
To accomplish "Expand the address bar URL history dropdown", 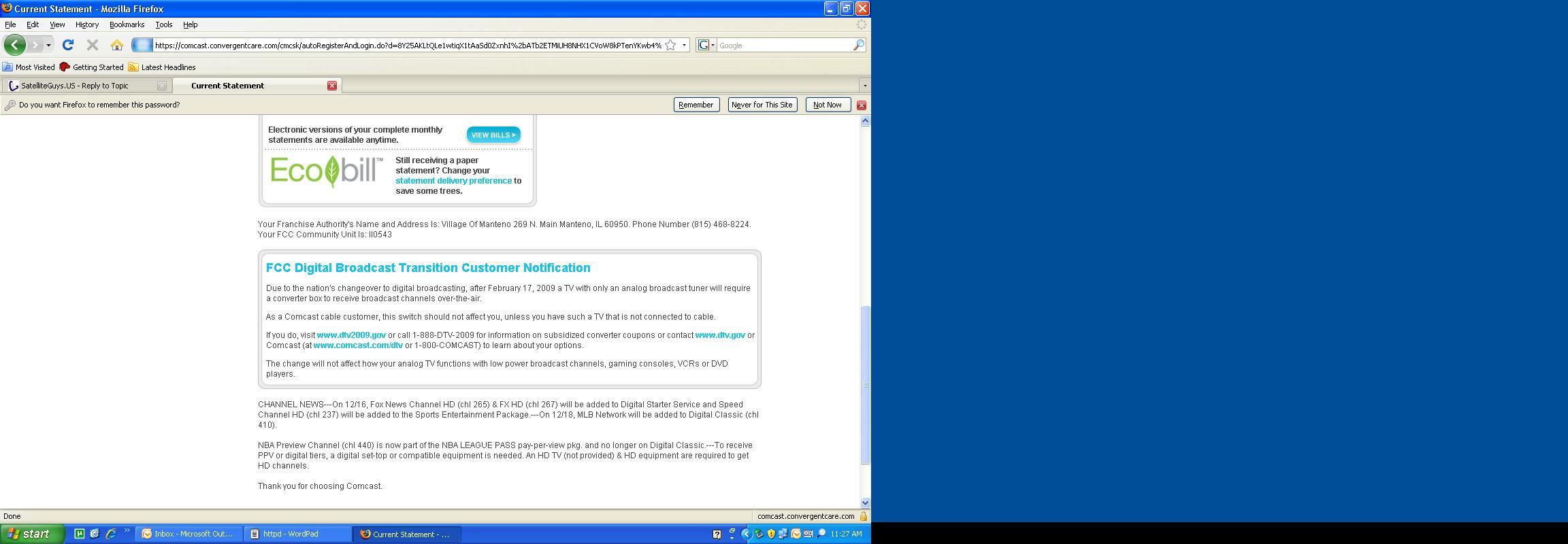I will pos(684,46).
